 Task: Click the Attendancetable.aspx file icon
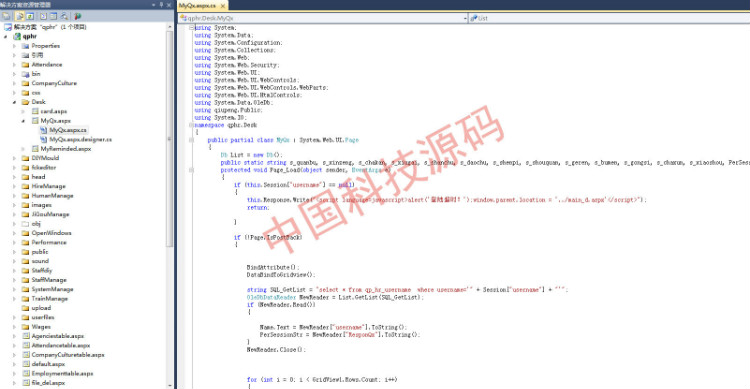point(26,345)
